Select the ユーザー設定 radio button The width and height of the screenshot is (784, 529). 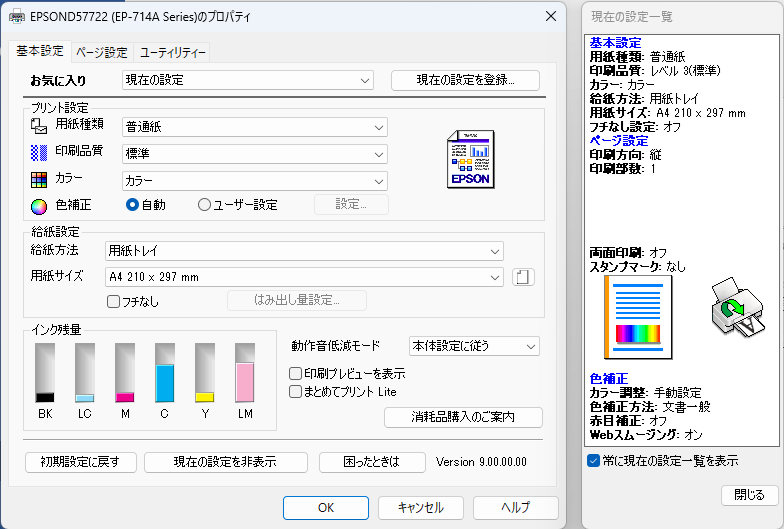[x=204, y=205]
